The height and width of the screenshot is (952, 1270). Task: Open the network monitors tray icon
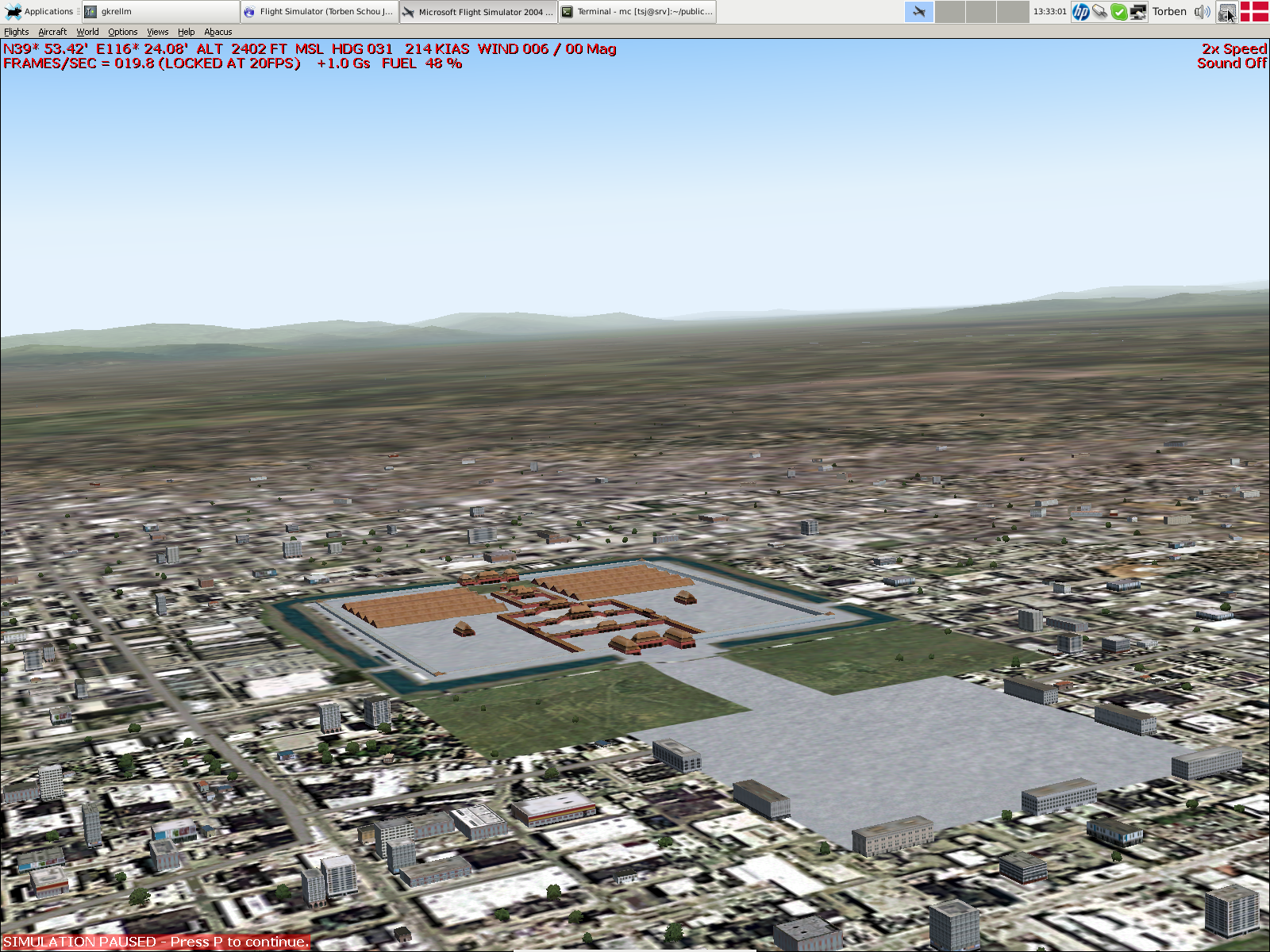[1137, 11]
